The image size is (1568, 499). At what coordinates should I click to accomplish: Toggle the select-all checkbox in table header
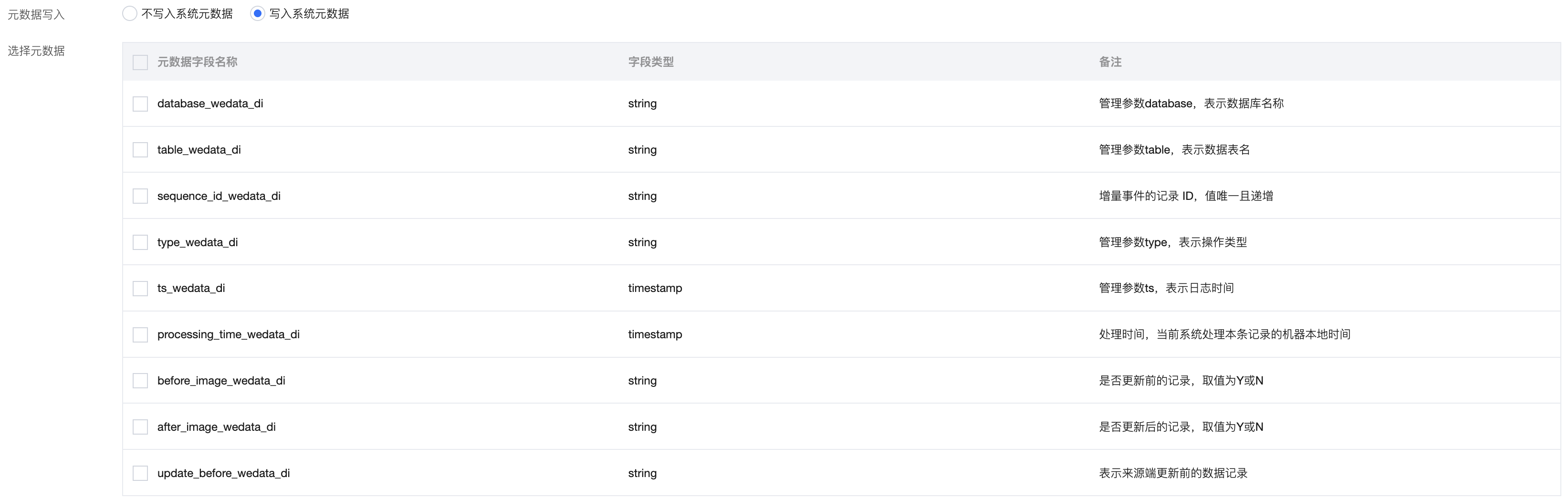point(141,62)
